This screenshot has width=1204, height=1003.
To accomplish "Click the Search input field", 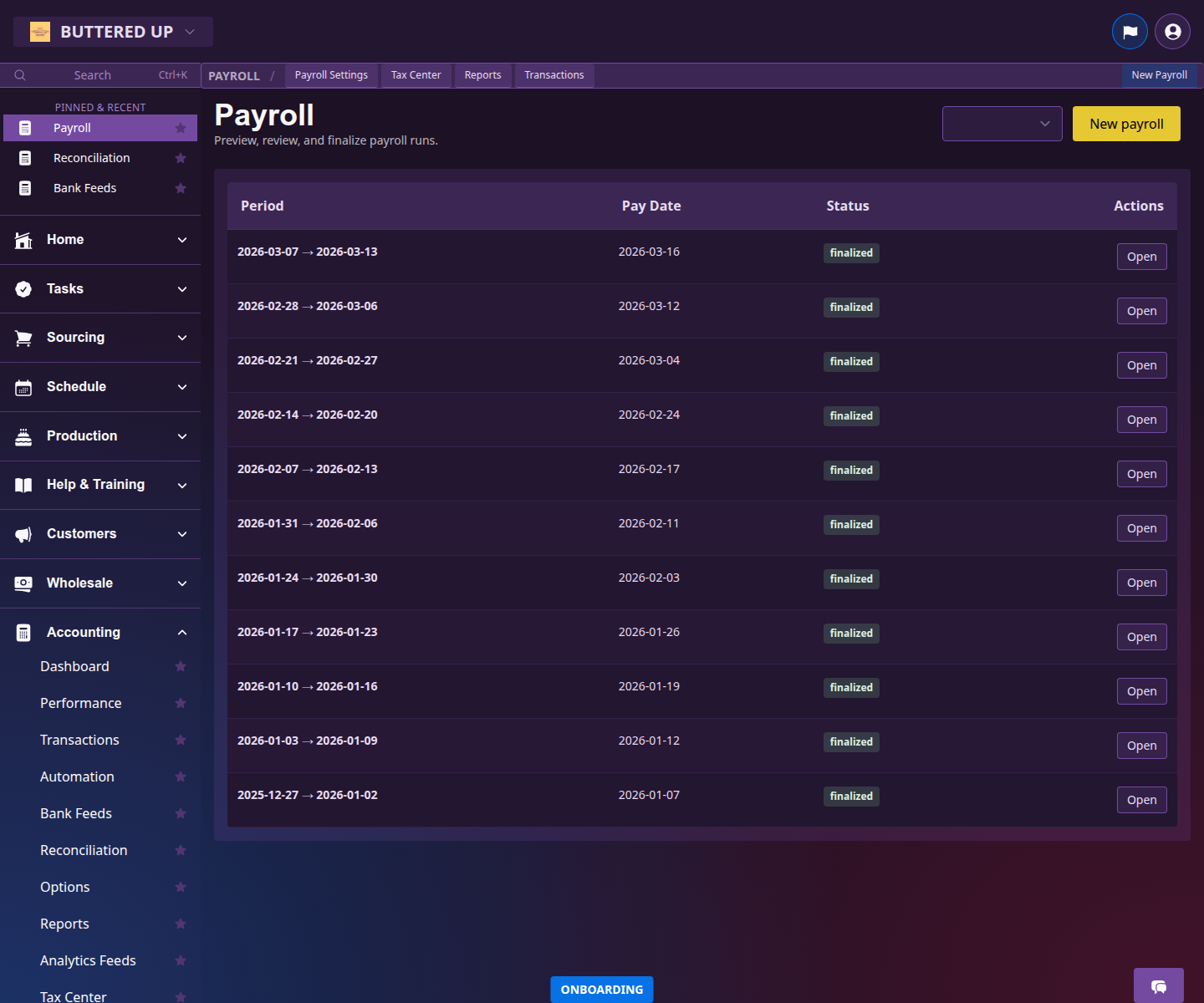I will click(x=92, y=74).
